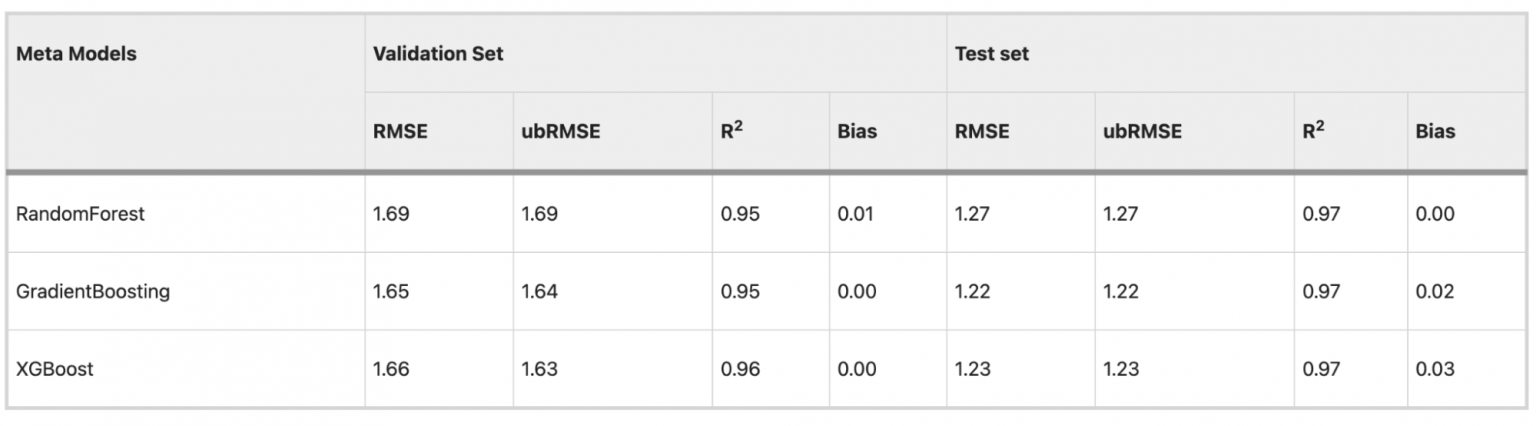Viewport: 1536px width, 426px height.
Task: Click XGBoost test ubRMSE value 1.23
Action: [1121, 369]
